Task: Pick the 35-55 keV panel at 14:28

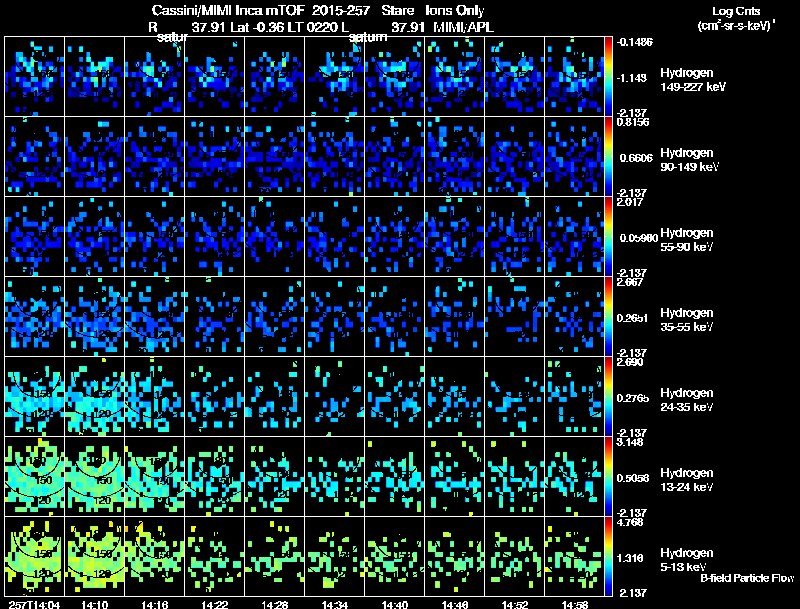Action: click(275, 316)
